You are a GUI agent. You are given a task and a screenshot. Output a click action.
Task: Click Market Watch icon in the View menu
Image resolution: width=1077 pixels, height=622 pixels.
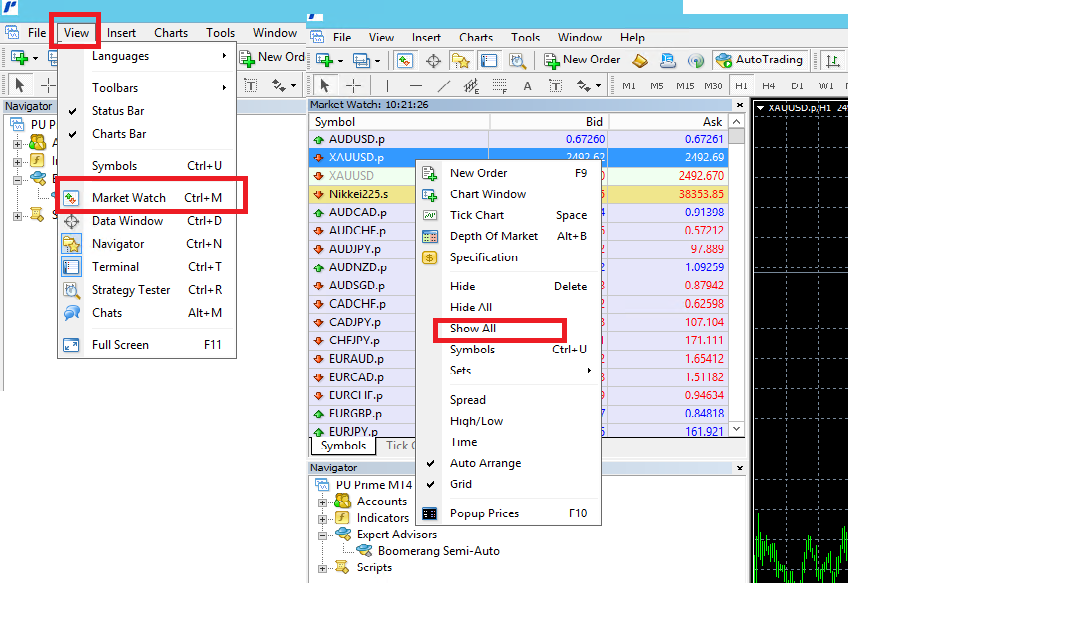point(71,198)
